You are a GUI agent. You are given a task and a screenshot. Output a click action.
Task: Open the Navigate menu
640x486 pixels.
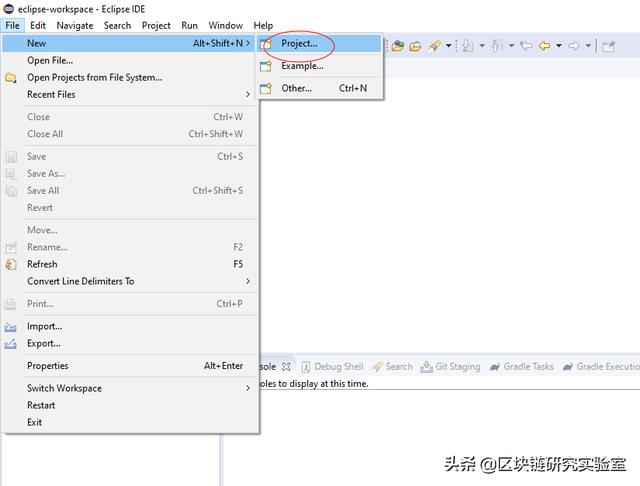pos(75,26)
